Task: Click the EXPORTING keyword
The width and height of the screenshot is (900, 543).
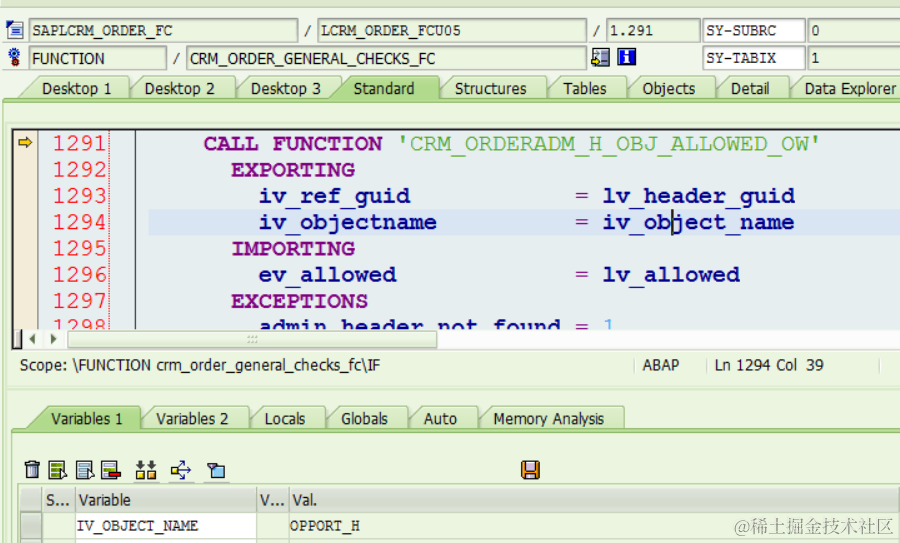Action: 293,170
